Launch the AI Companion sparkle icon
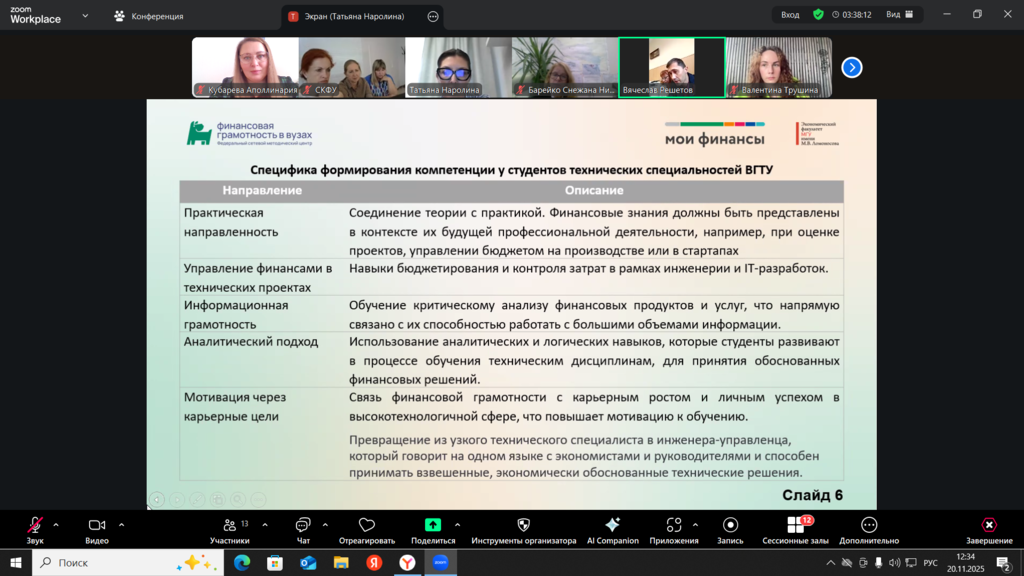Screen dimensions: 1024x576 click(x=613, y=526)
